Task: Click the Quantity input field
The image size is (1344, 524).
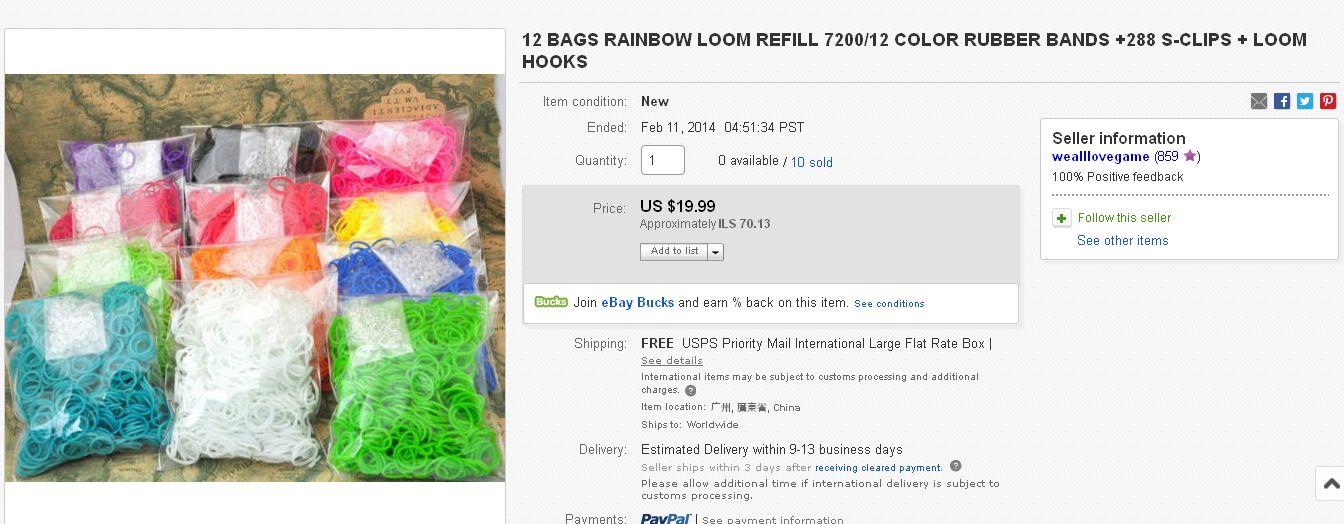Action: [662, 160]
